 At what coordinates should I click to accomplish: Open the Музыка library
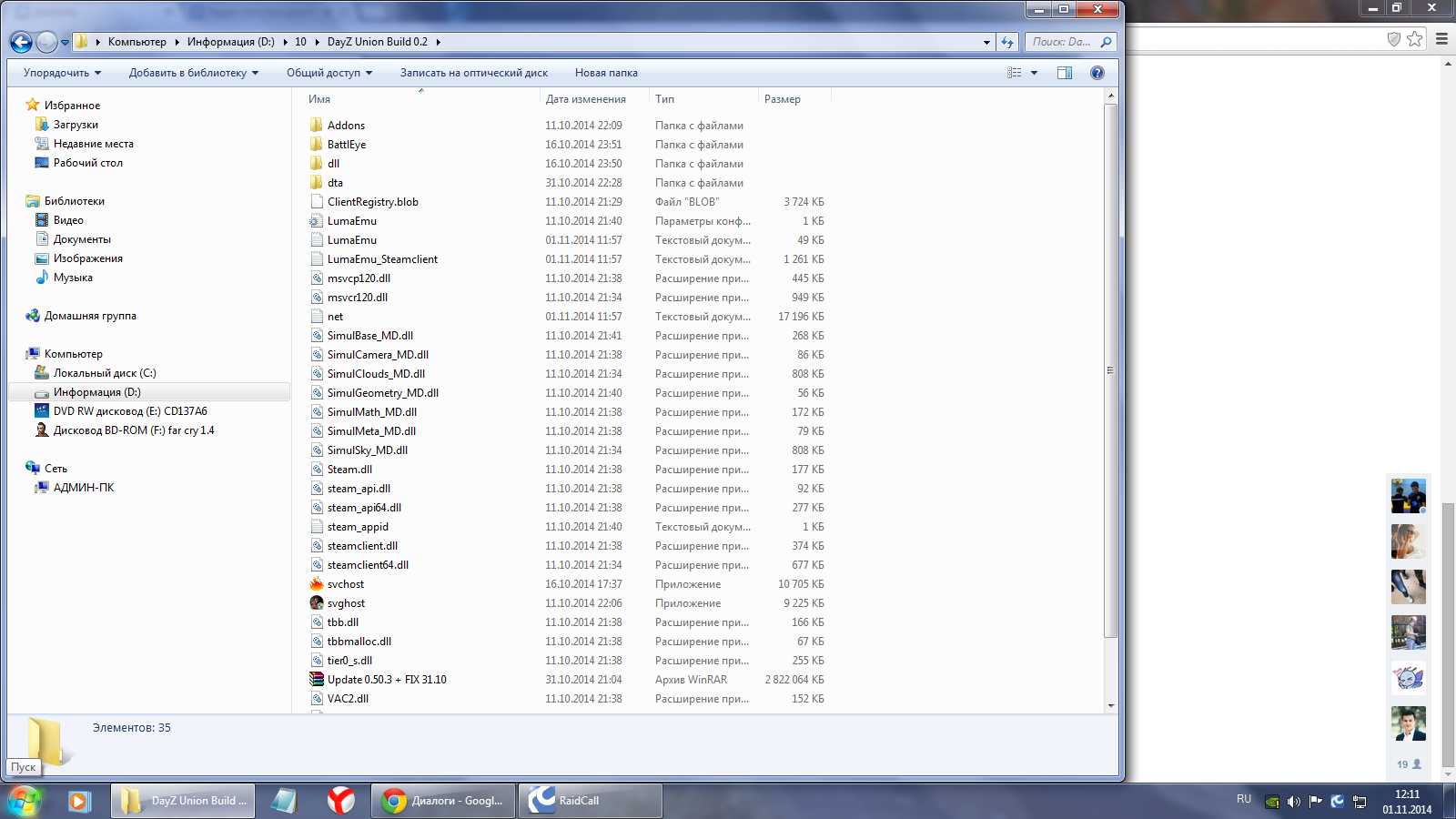73,278
